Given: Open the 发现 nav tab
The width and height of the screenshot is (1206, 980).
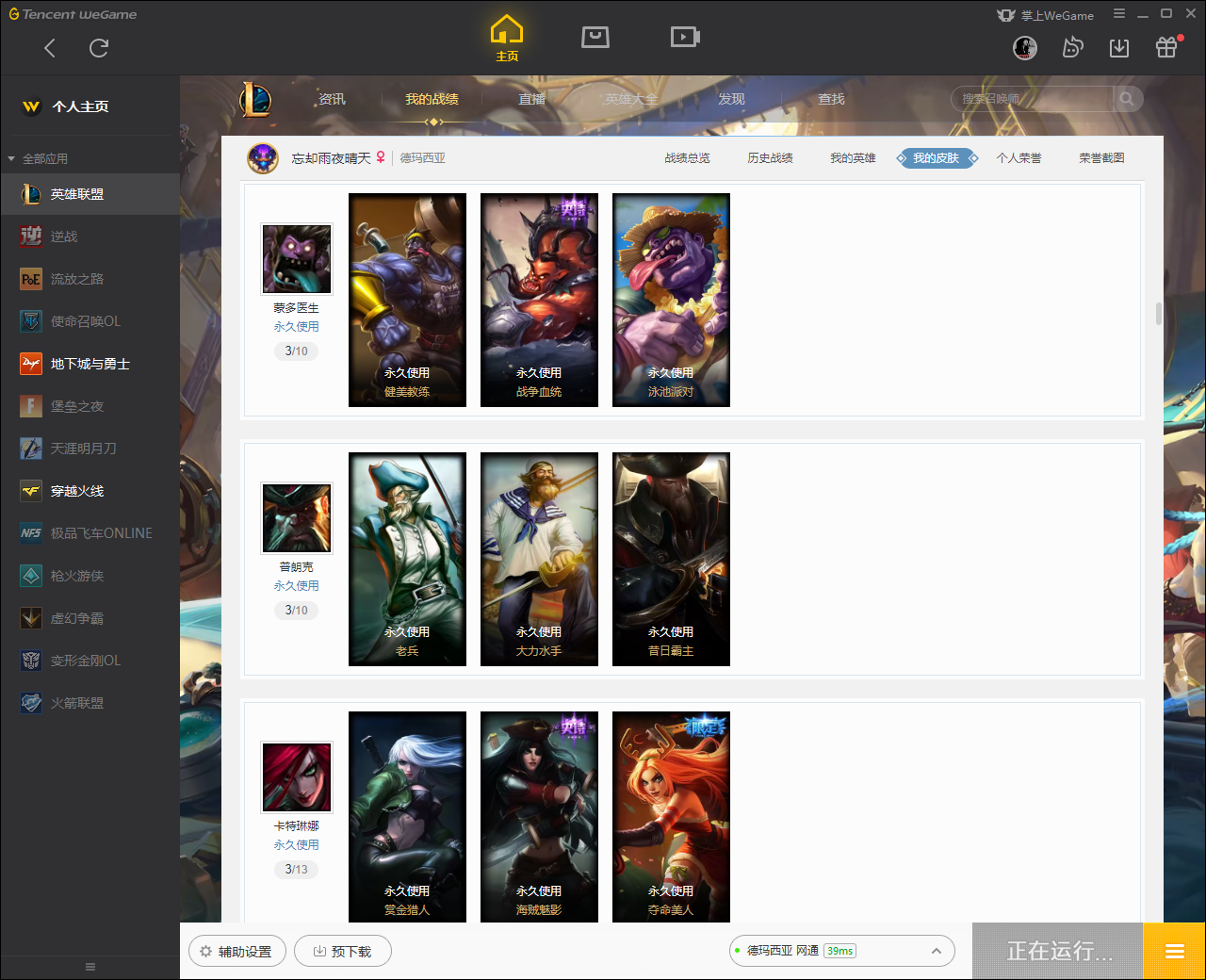Looking at the screenshot, I should click(x=731, y=99).
